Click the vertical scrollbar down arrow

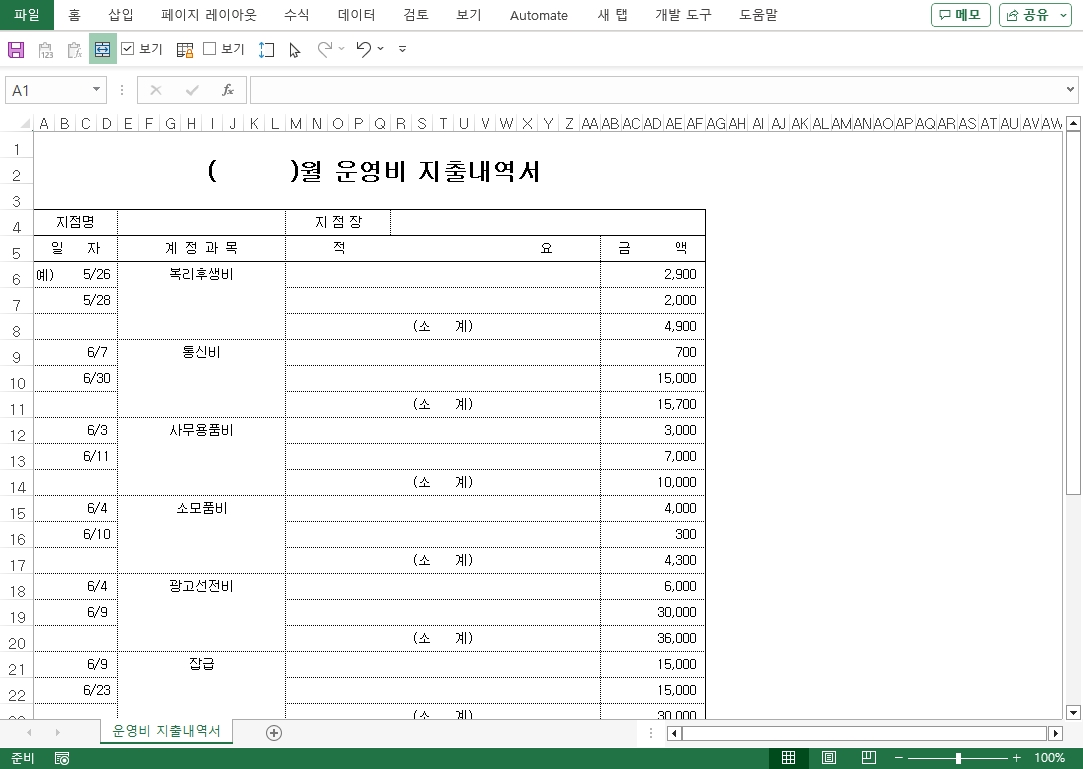(1073, 712)
